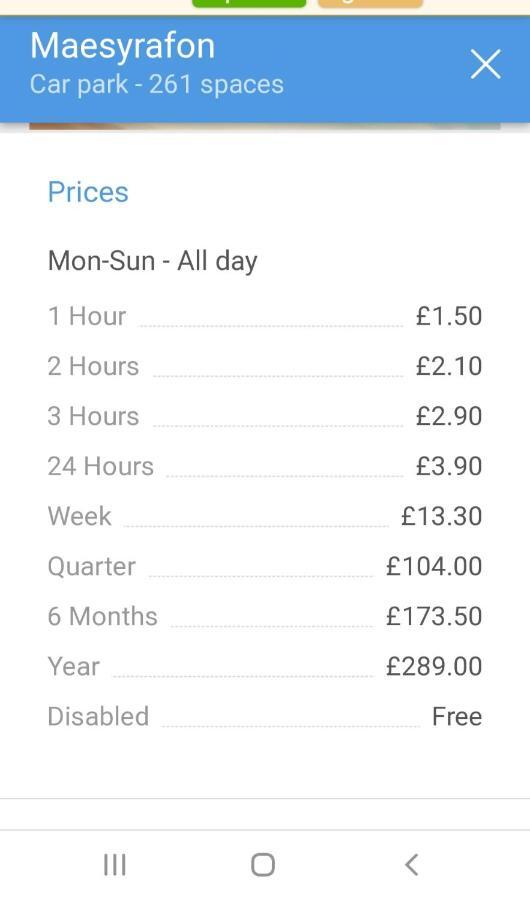Tap the photo strip below the header
The image size is (530, 900).
(x=265, y=126)
